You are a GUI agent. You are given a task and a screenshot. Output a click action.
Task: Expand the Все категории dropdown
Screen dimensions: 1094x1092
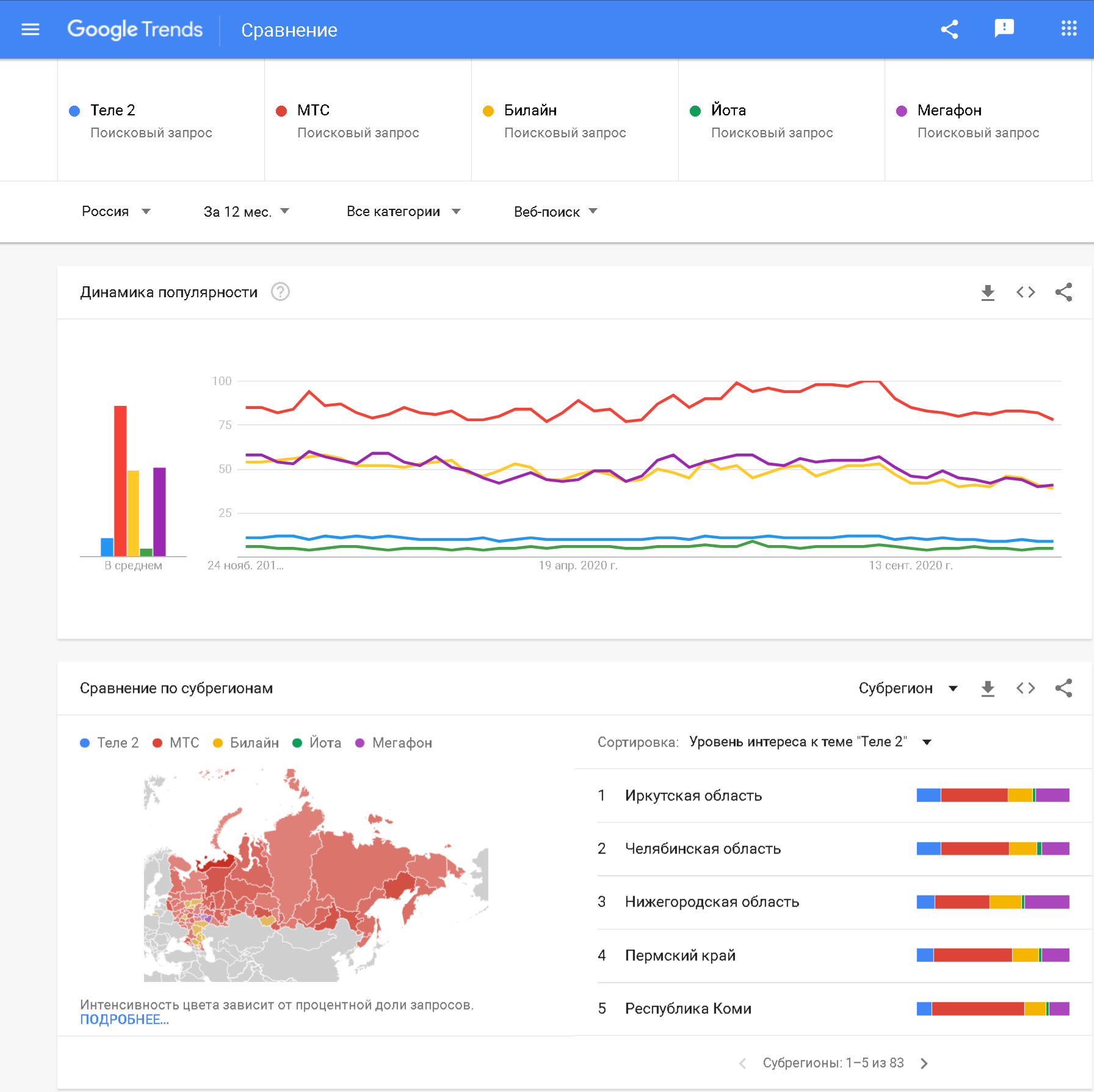click(403, 212)
